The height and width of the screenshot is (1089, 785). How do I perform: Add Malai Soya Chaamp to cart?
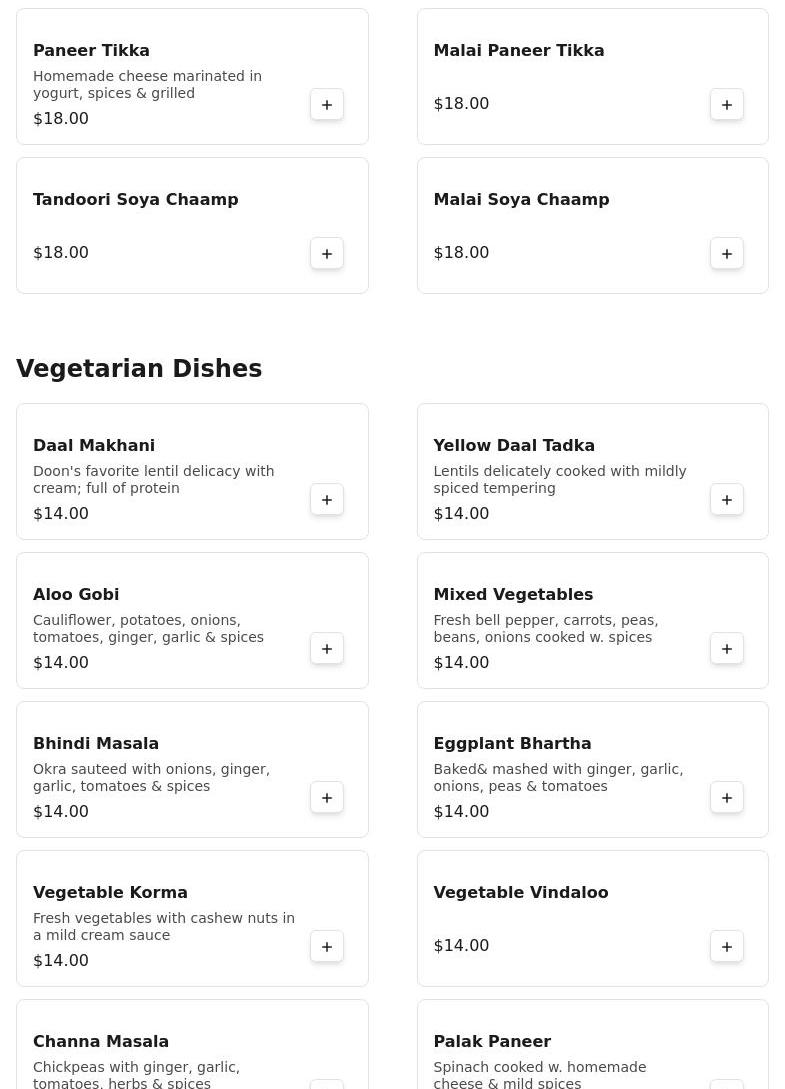tap(727, 254)
